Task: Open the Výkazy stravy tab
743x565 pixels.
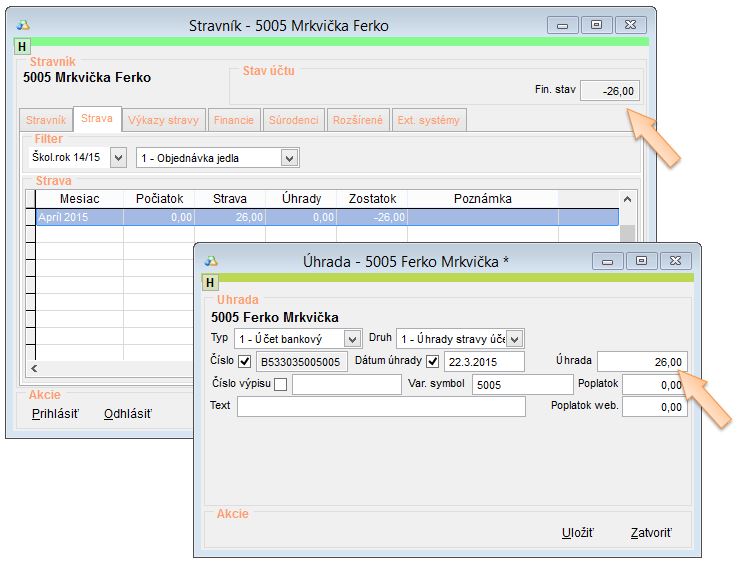Action: pos(163,120)
